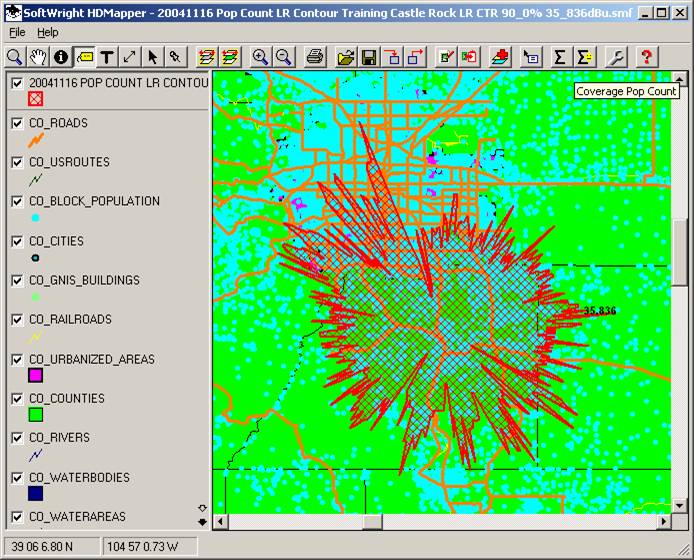
Task: Toggle the CO_USROUTES layer checkbox
Action: [x=17, y=162]
